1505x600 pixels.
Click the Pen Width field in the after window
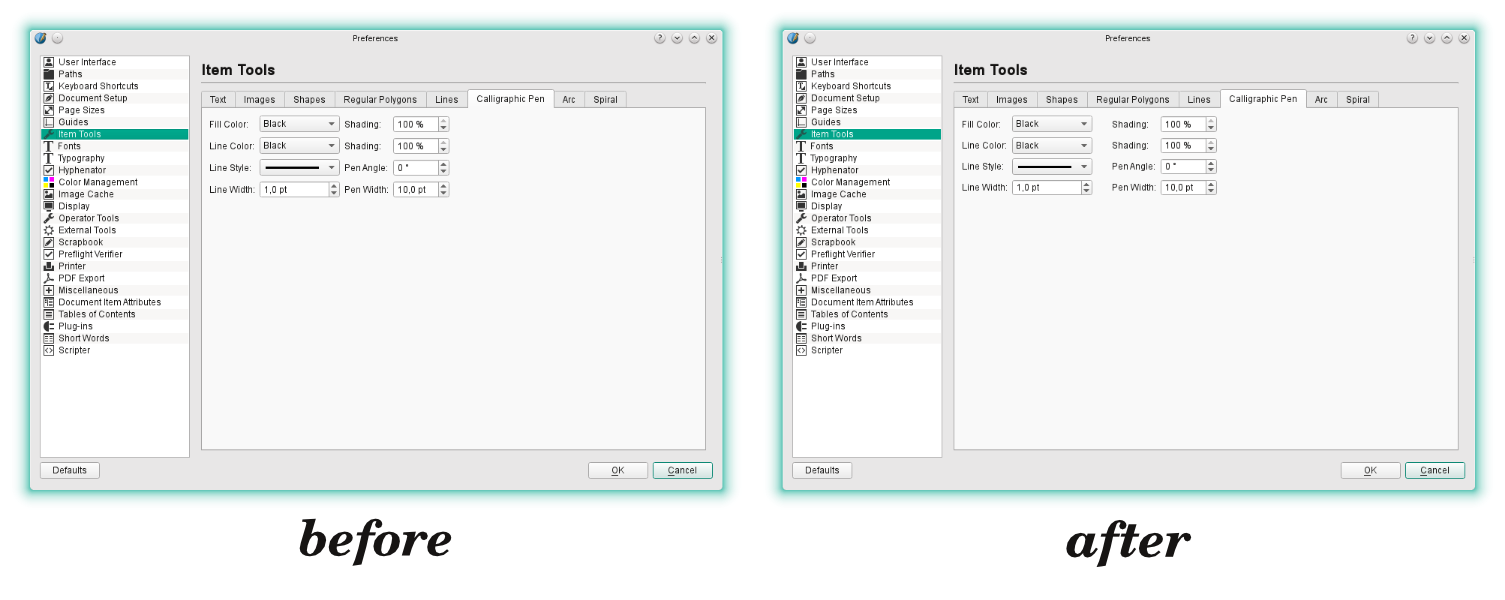click(1182, 188)
